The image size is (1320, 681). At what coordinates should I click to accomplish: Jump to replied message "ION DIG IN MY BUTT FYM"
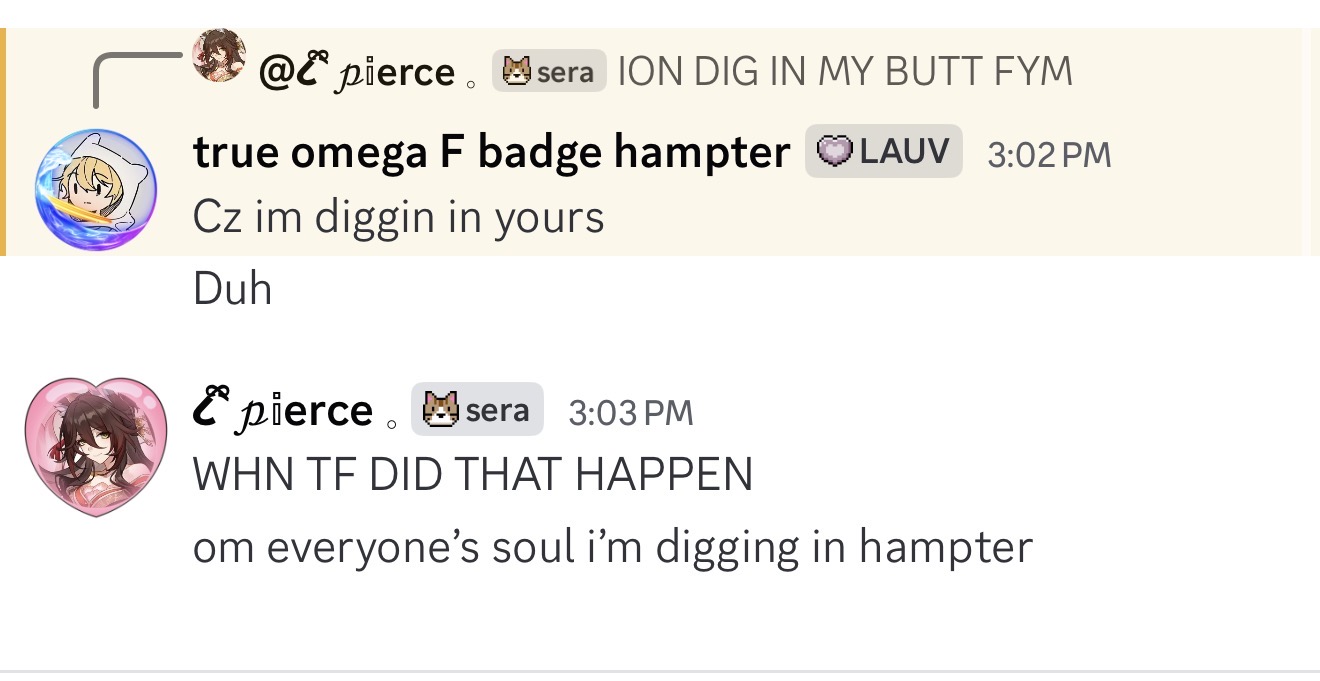(845, 72)
